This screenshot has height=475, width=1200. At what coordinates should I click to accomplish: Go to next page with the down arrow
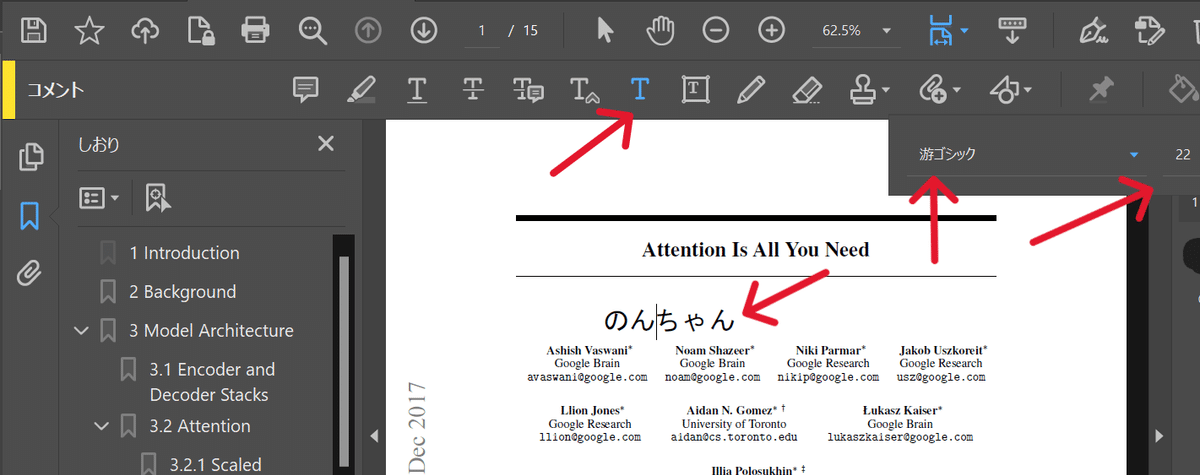point(423,31)
